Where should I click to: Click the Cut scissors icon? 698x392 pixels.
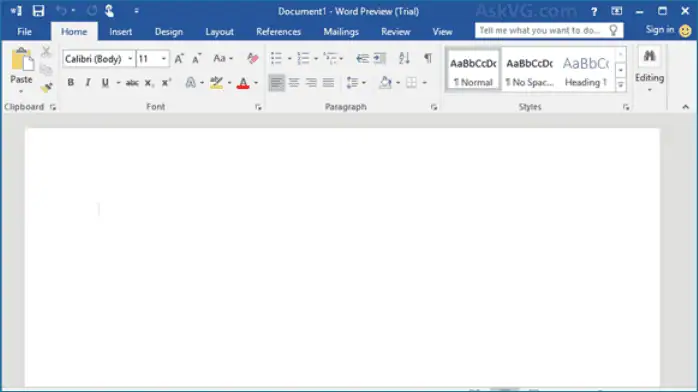coord(46,52)
